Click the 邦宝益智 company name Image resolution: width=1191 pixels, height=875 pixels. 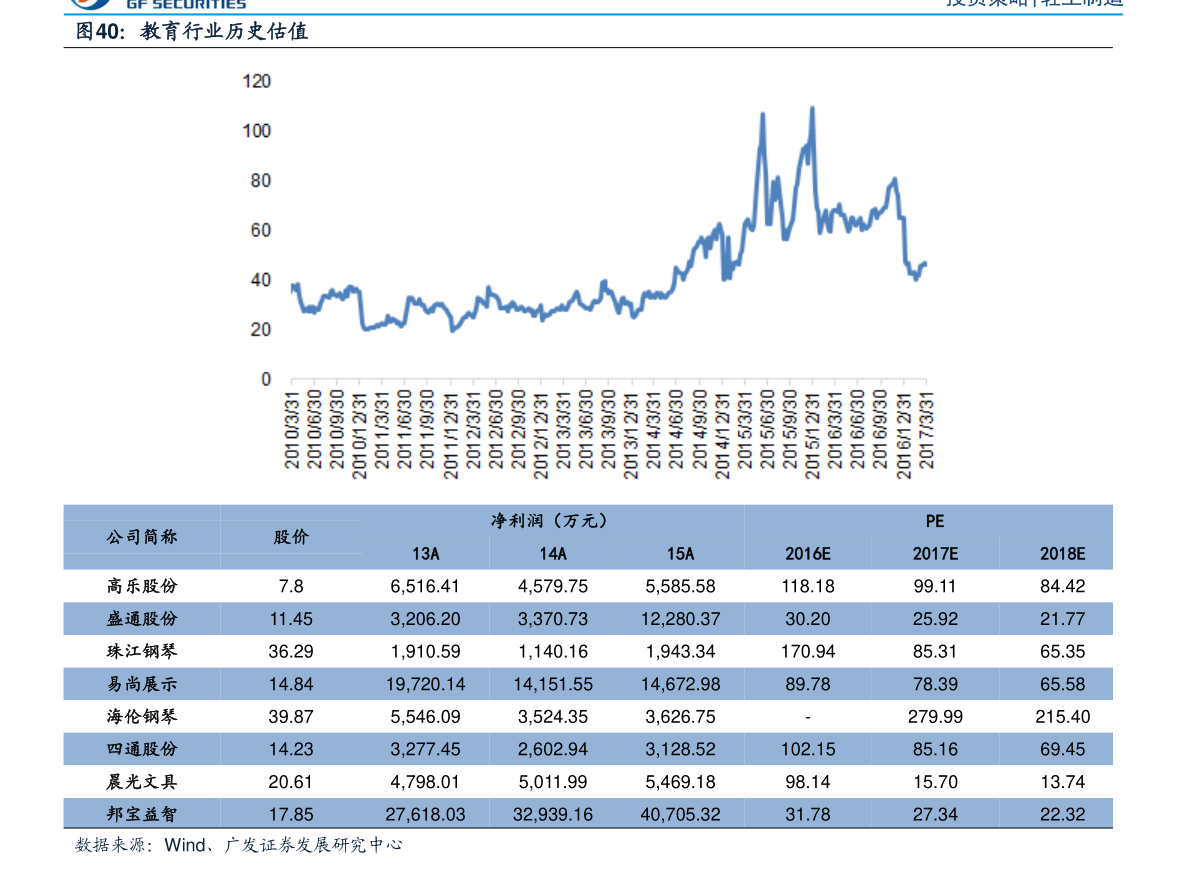click(x=142, y=814)
